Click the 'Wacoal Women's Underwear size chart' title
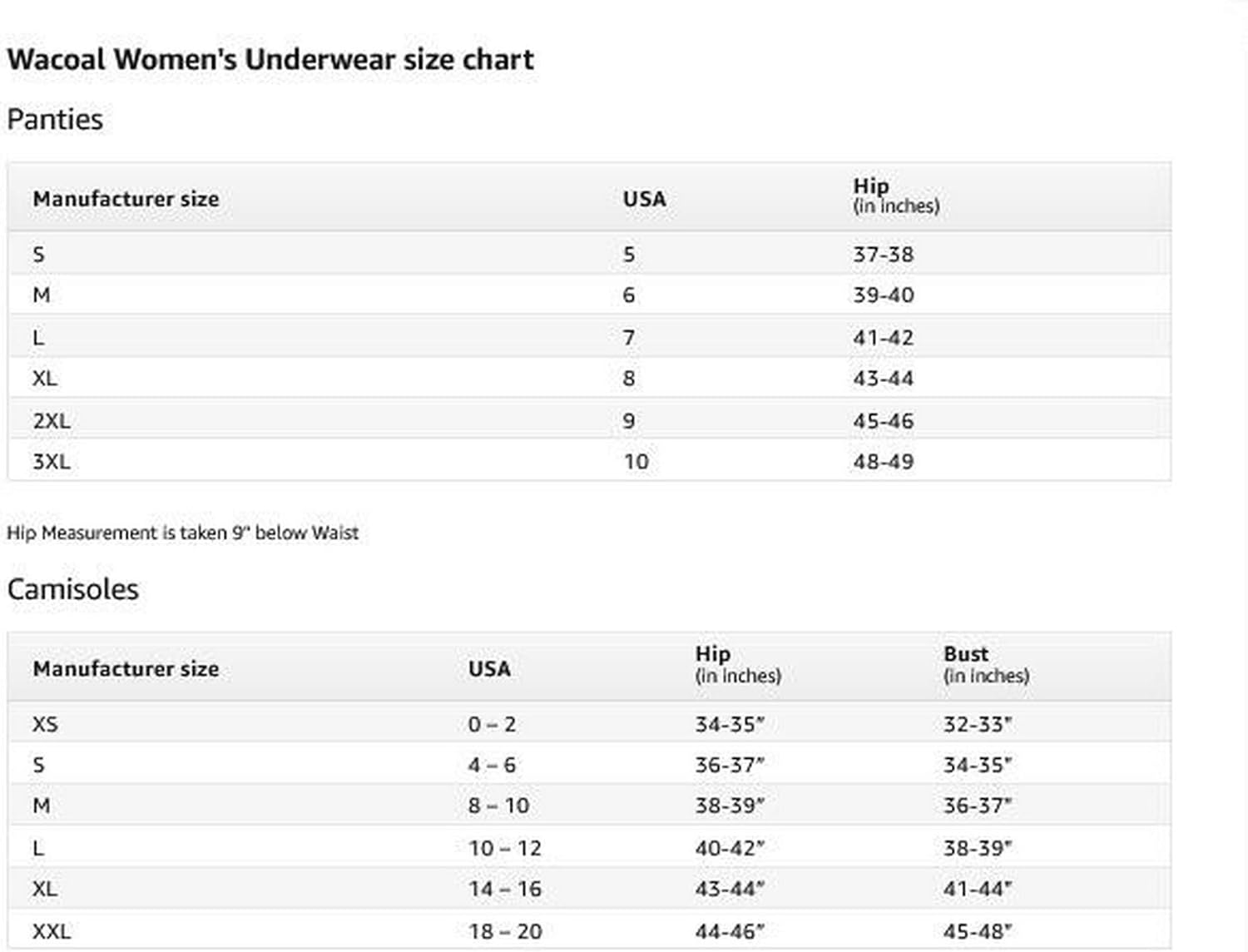This screenshot has width=1248, height=952. click(270, 60)
